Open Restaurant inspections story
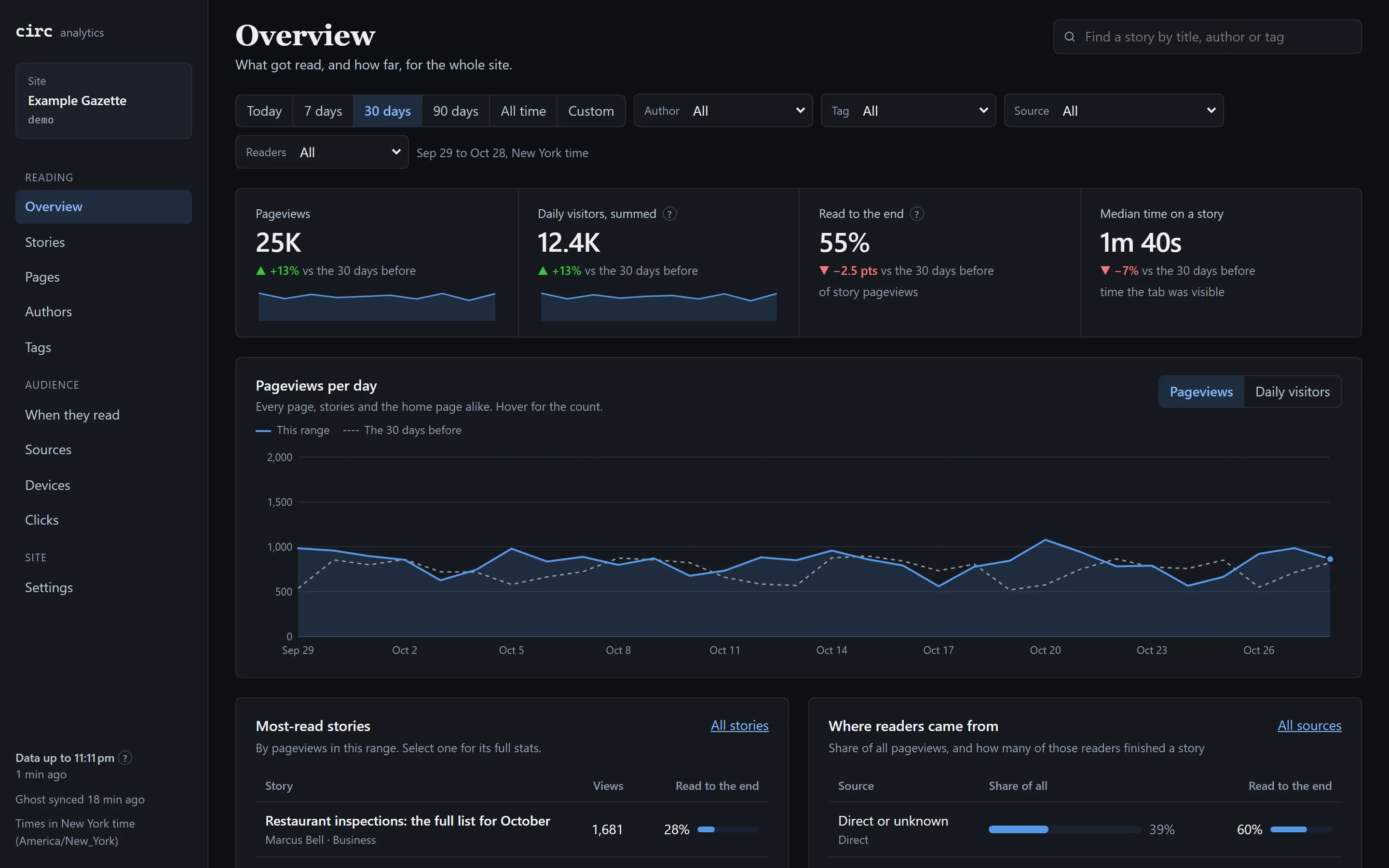This screenshot has width=1389, height=868. coord(408,821)
